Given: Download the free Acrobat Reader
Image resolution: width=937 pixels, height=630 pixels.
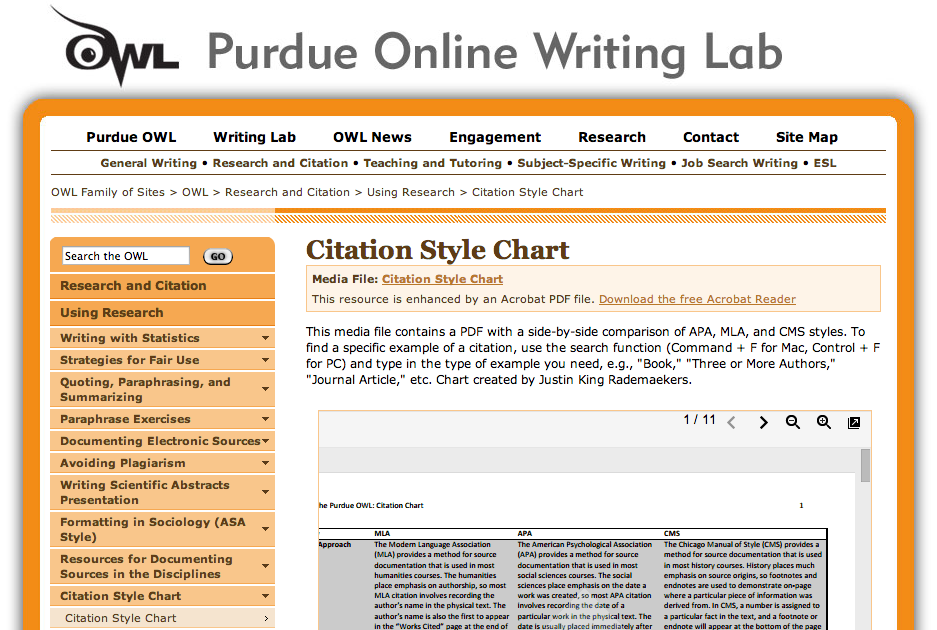Looking at the screenshot, I should click(697, 299).
